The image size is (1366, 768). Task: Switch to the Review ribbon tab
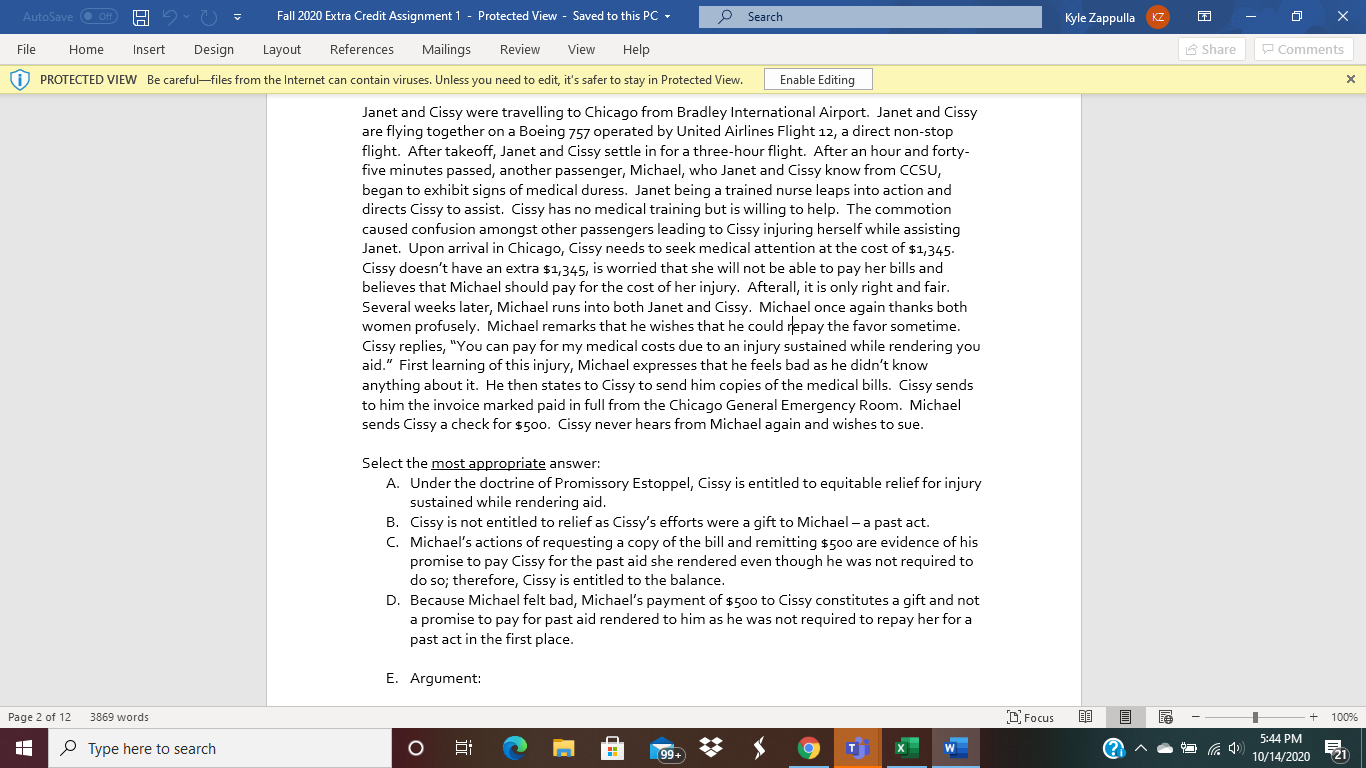coord(519,49)
